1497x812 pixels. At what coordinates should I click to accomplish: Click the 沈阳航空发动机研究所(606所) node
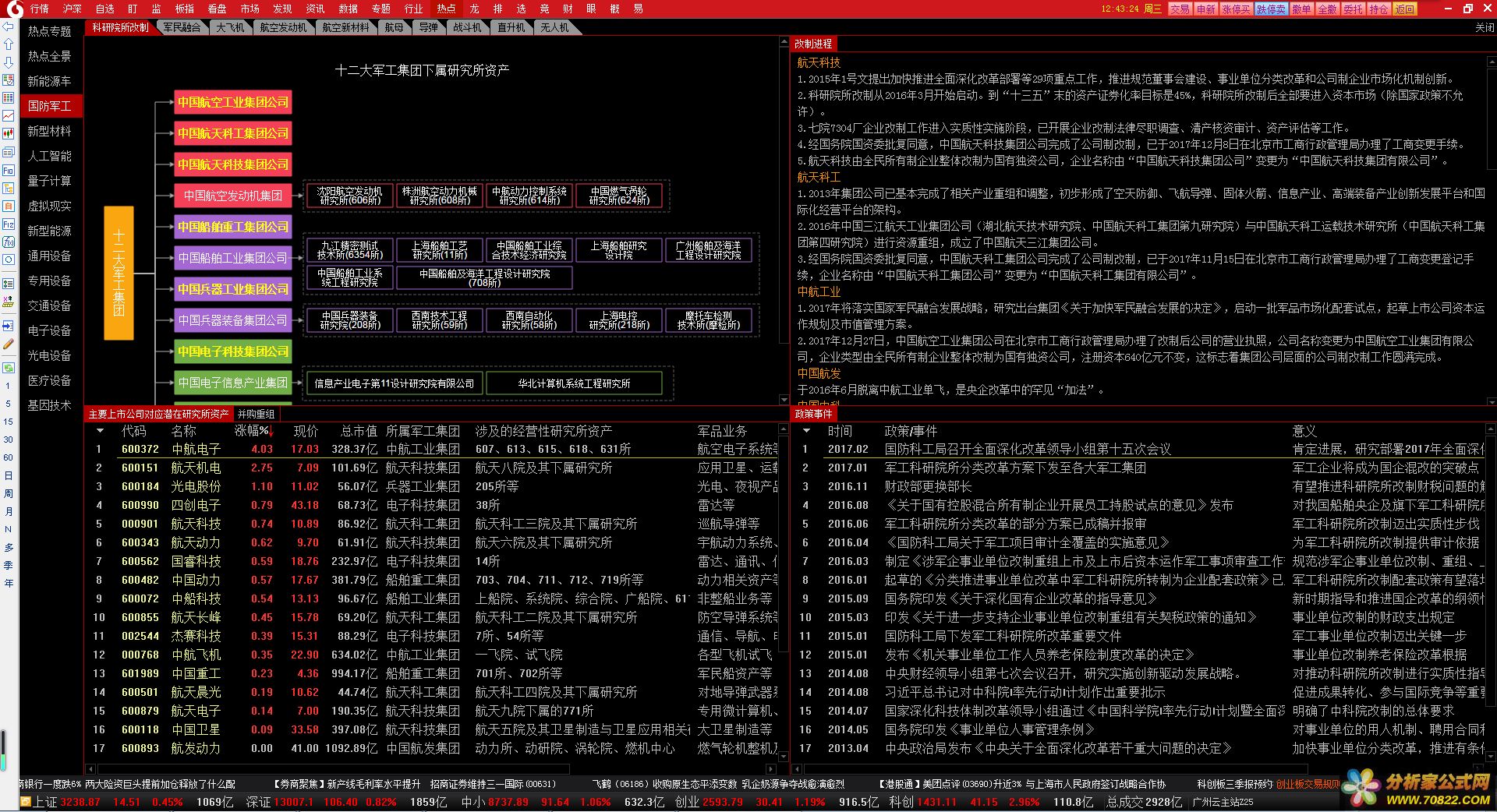coord(350,196)
